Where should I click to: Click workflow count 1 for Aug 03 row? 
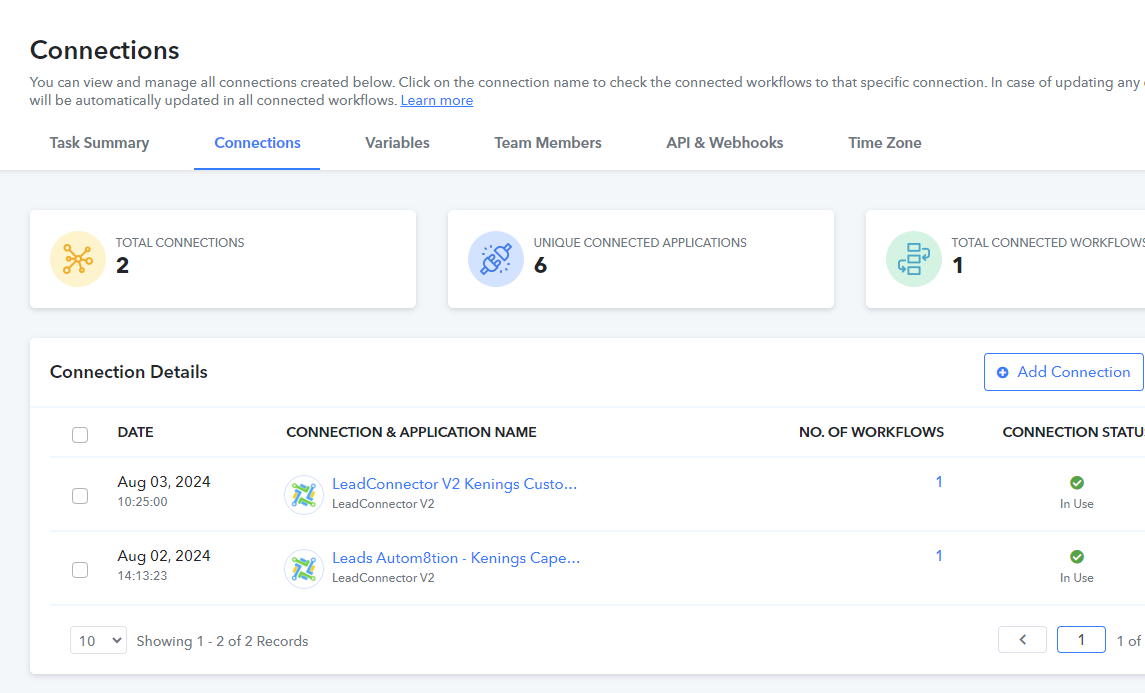coord(939,482)
